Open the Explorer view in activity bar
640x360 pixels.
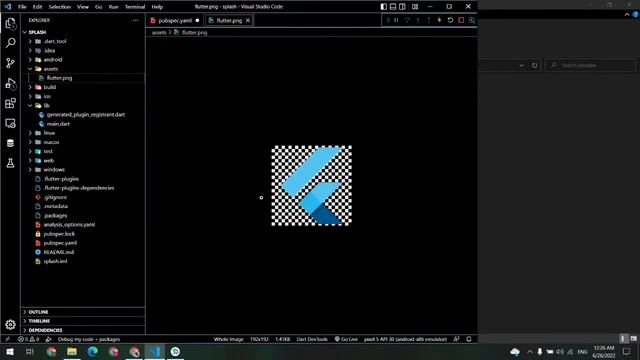pos(11,23)
